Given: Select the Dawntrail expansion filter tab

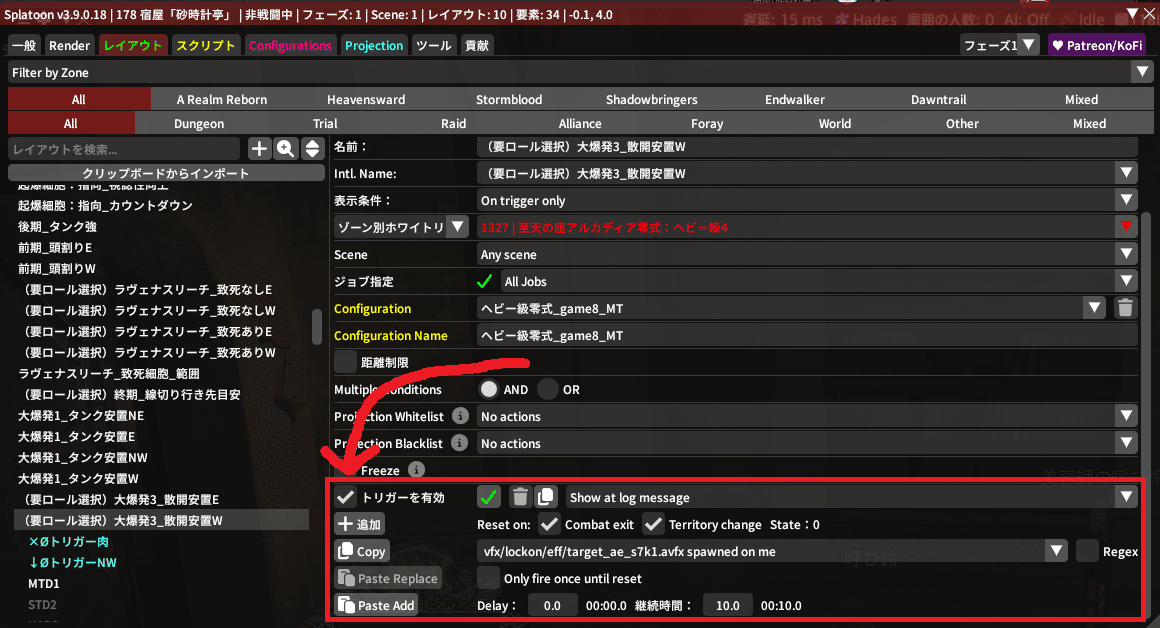Looking at the screenshot, I should [x=938, y=99].
